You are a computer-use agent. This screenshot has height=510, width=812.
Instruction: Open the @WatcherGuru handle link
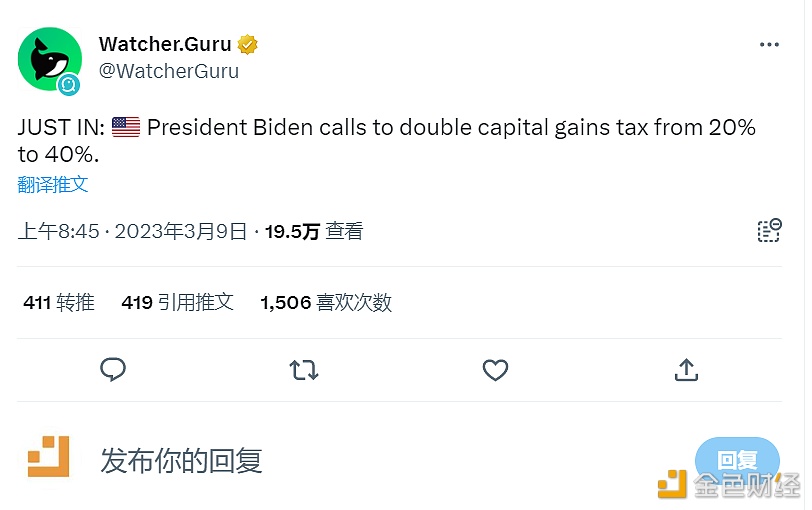point(168,72)
